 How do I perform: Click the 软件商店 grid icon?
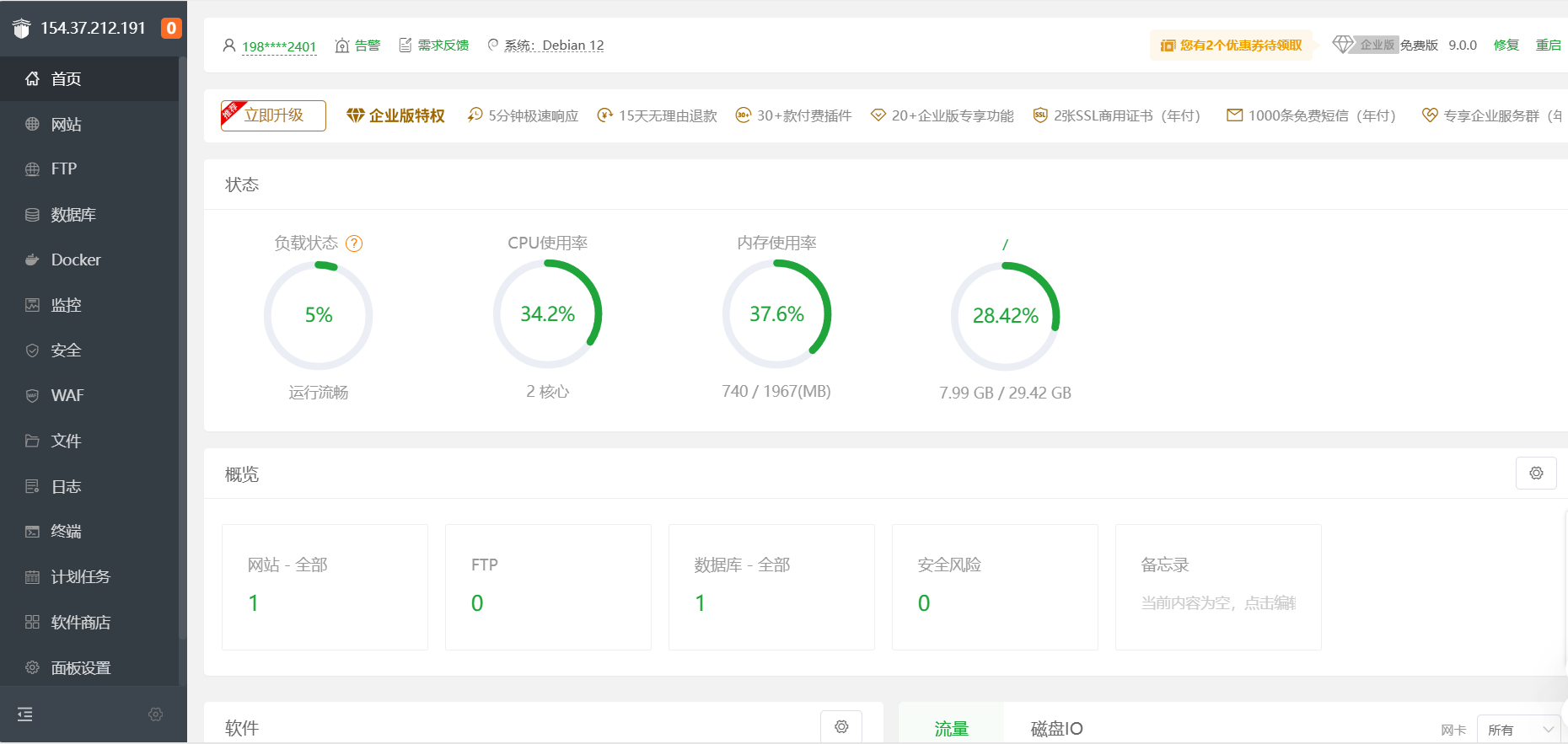pos(32,622)
